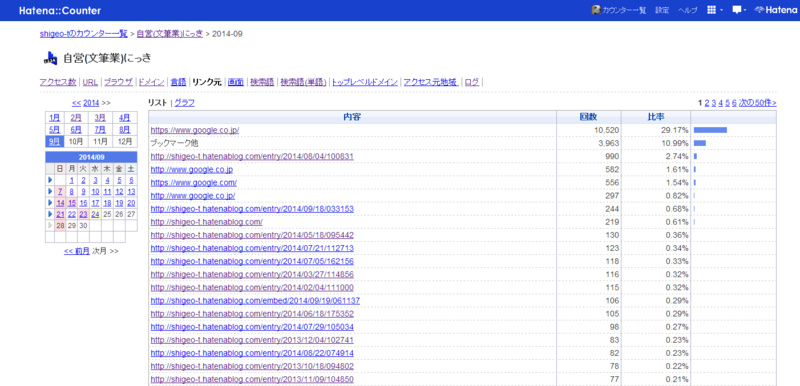Screen dimensions: 800x386
Task: Click カウンター一覧 in the header
Action: (624, 11)
